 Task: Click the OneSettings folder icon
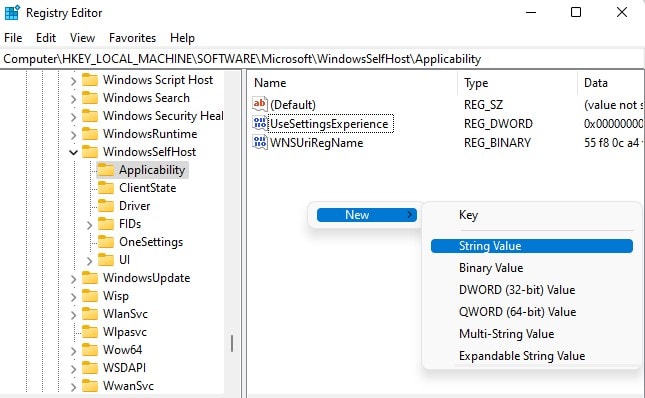pos(106,242)
